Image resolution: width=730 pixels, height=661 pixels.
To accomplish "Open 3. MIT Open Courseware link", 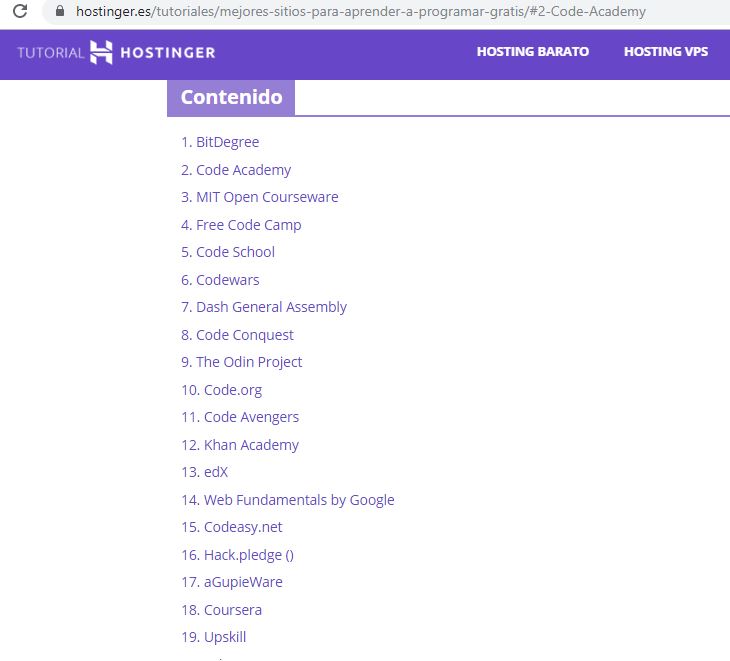I will click(259, 197).
